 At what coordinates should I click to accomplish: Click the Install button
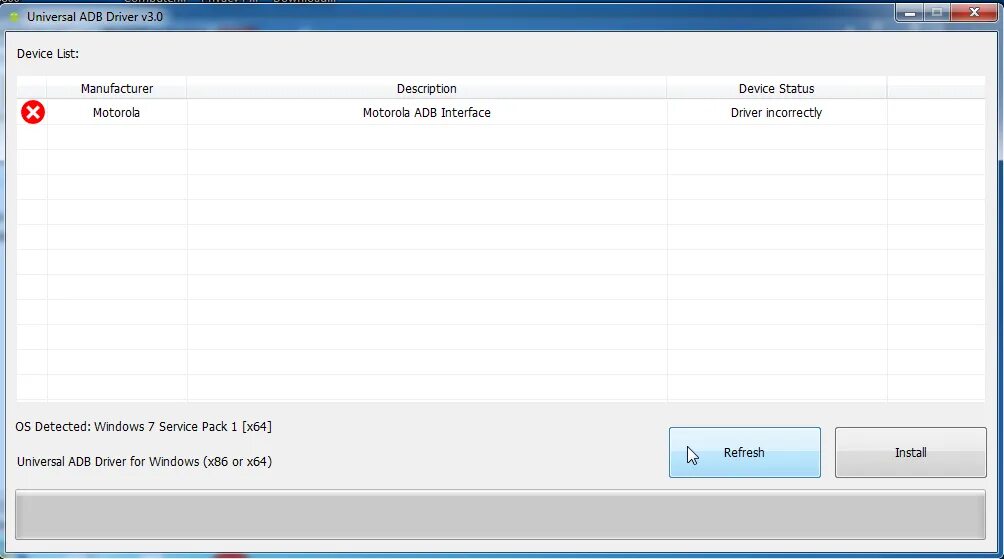coord(911,452)
